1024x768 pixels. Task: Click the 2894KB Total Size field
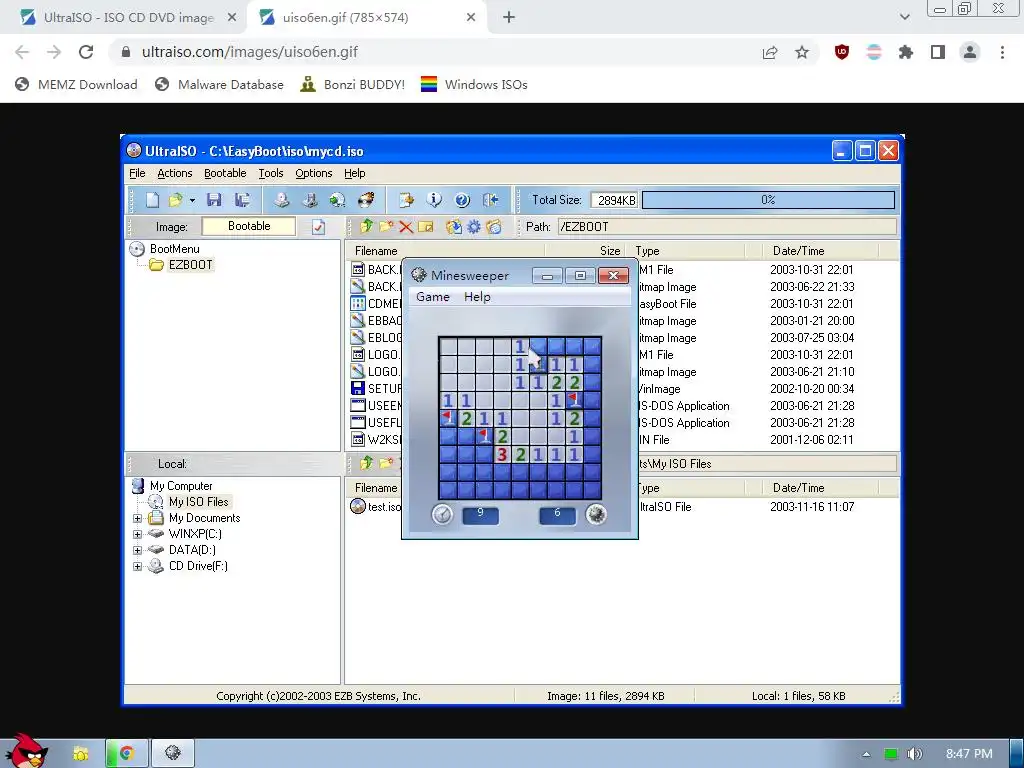[x=614, y=200]
